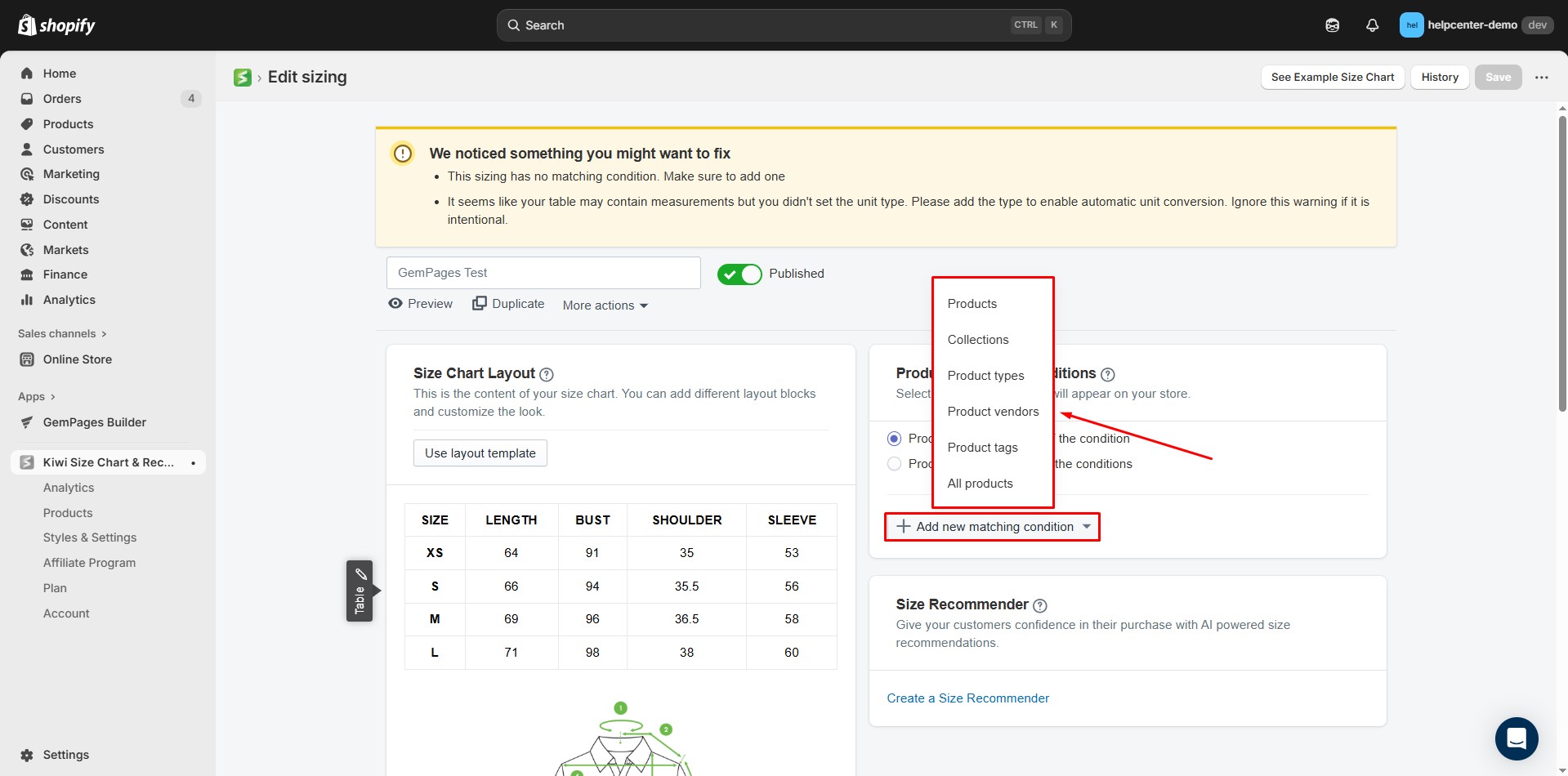
Task: Open the three-dot more options menu
Action: pos(1541,78)
